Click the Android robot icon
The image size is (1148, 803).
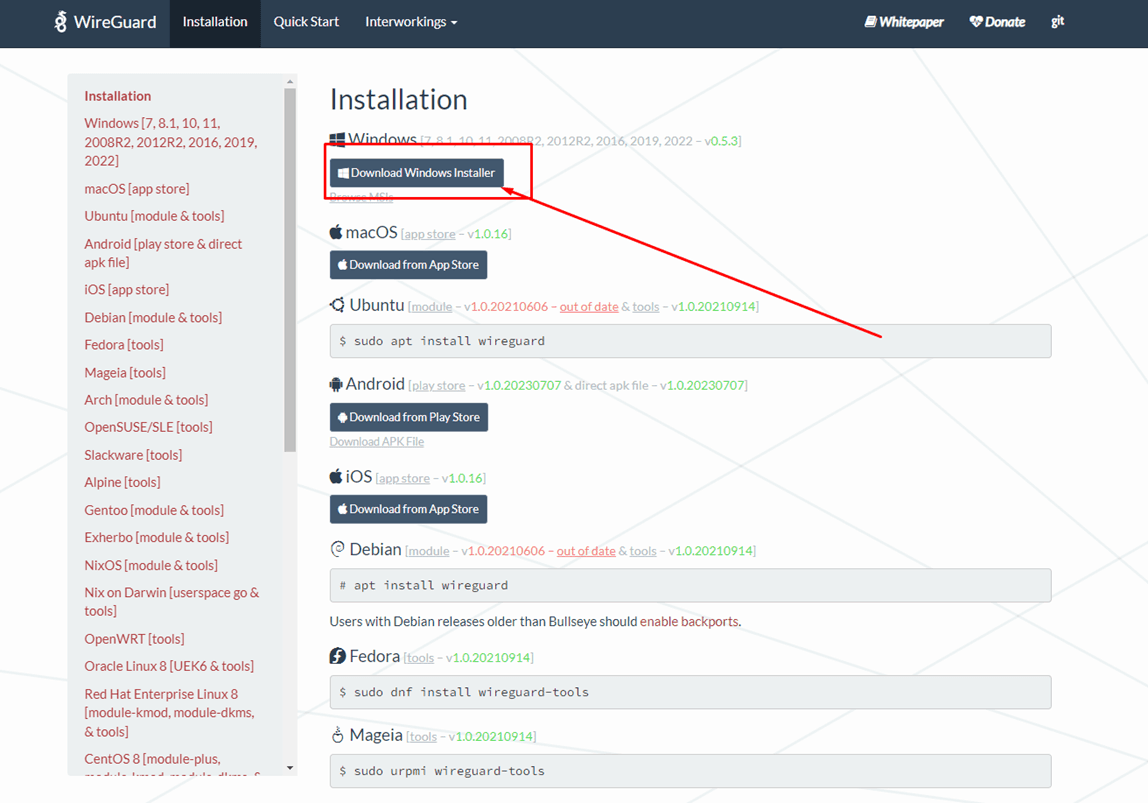[336, 384]
